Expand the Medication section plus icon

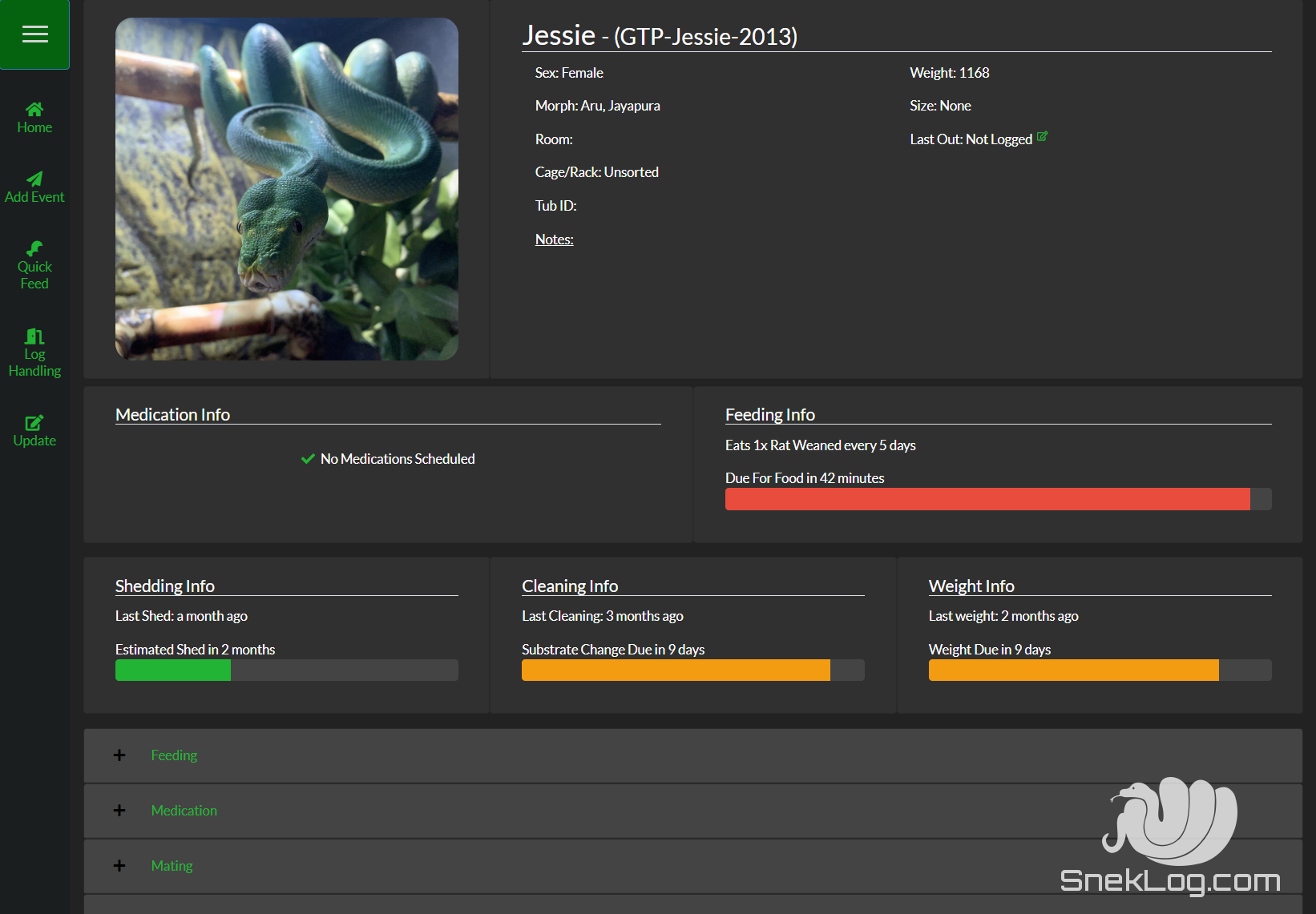119,811
